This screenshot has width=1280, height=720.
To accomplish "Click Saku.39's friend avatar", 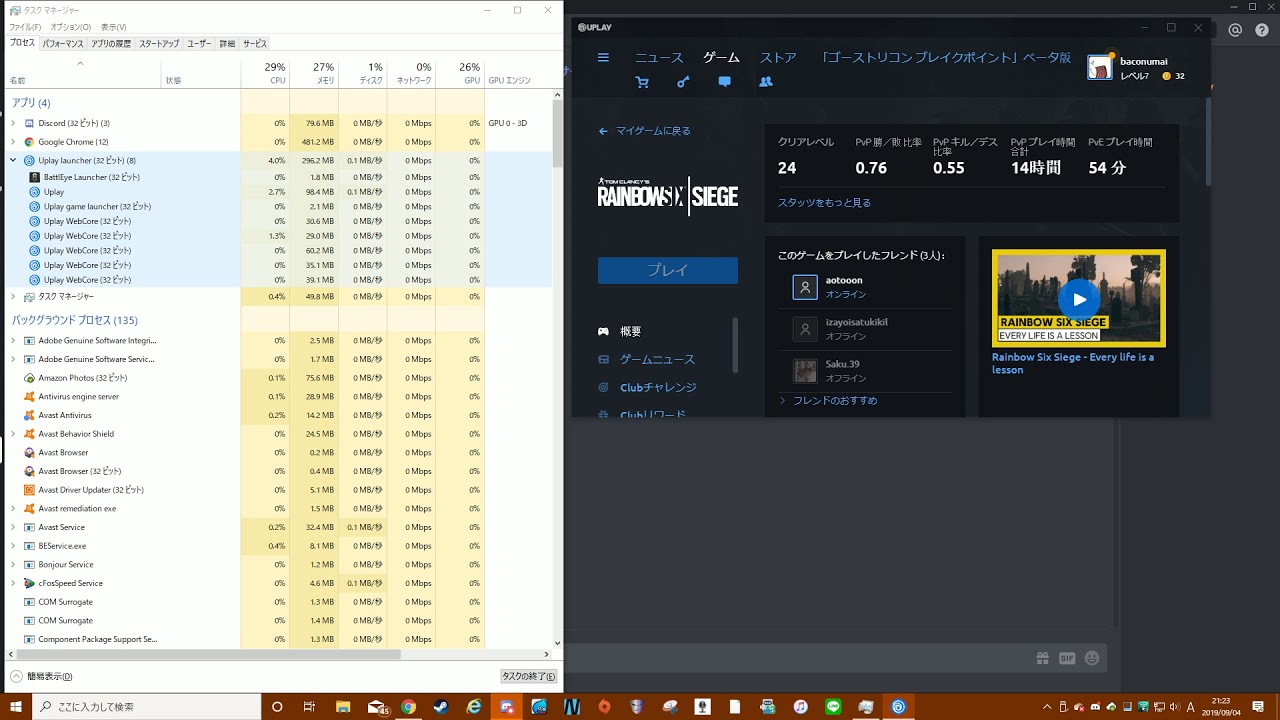I will pyautogui.click(x=805, y=371).
